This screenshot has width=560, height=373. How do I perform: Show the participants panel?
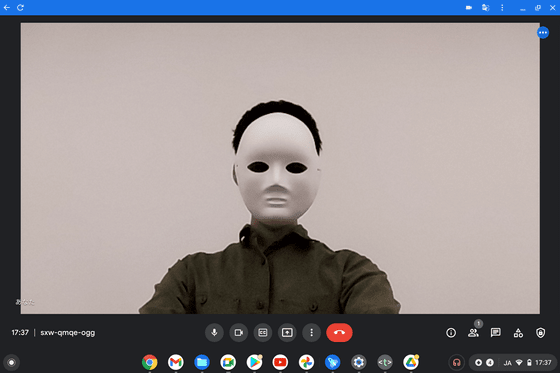(474, 333)
